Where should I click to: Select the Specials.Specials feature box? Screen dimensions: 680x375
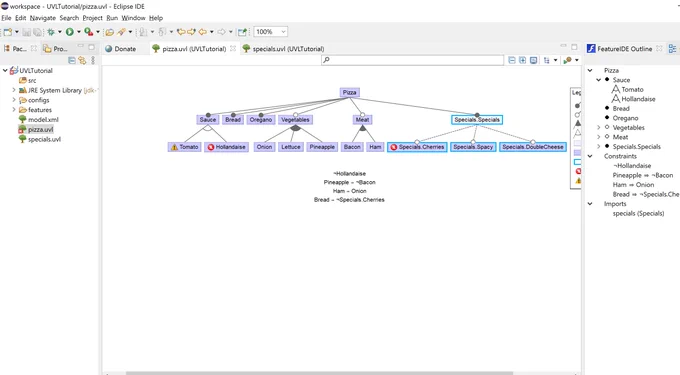tap(477, 120)
